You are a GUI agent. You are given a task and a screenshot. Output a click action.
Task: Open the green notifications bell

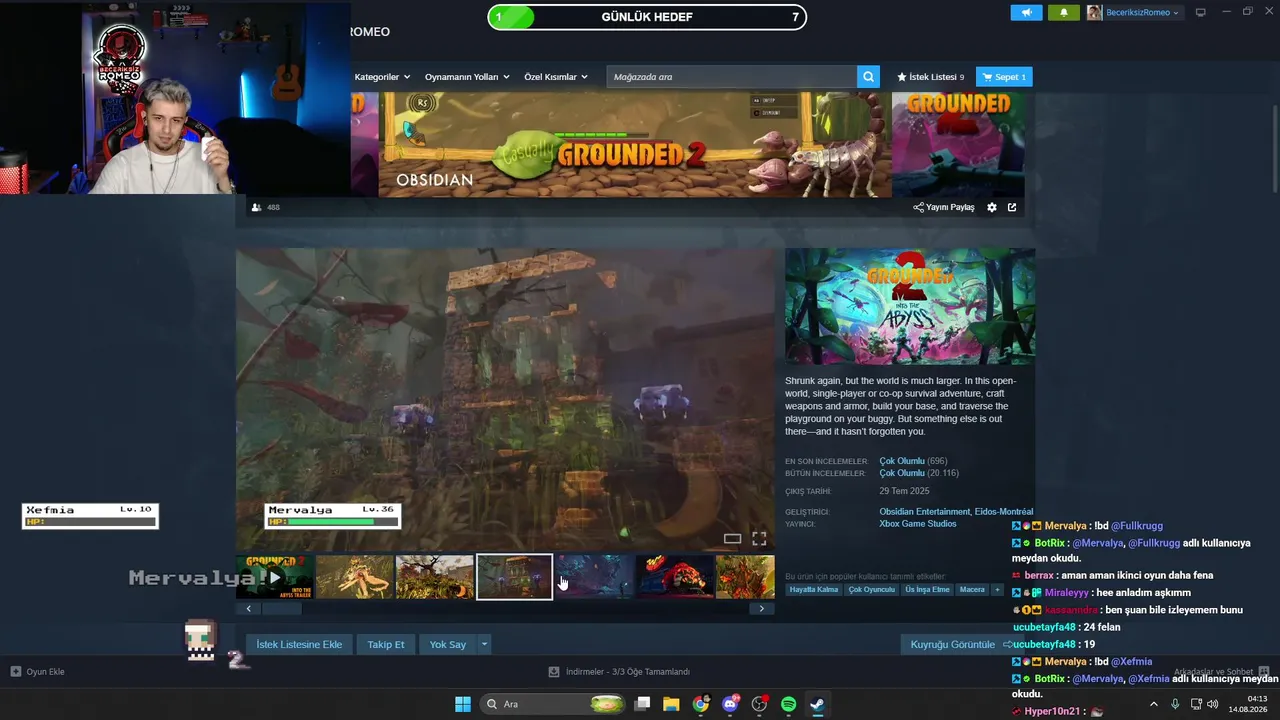pos(1063,12)
